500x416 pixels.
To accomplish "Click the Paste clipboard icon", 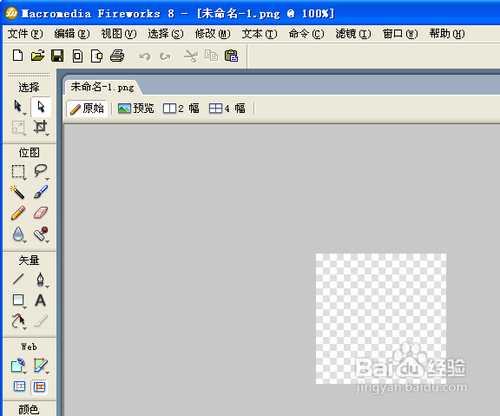I will [x=231, y=56].
